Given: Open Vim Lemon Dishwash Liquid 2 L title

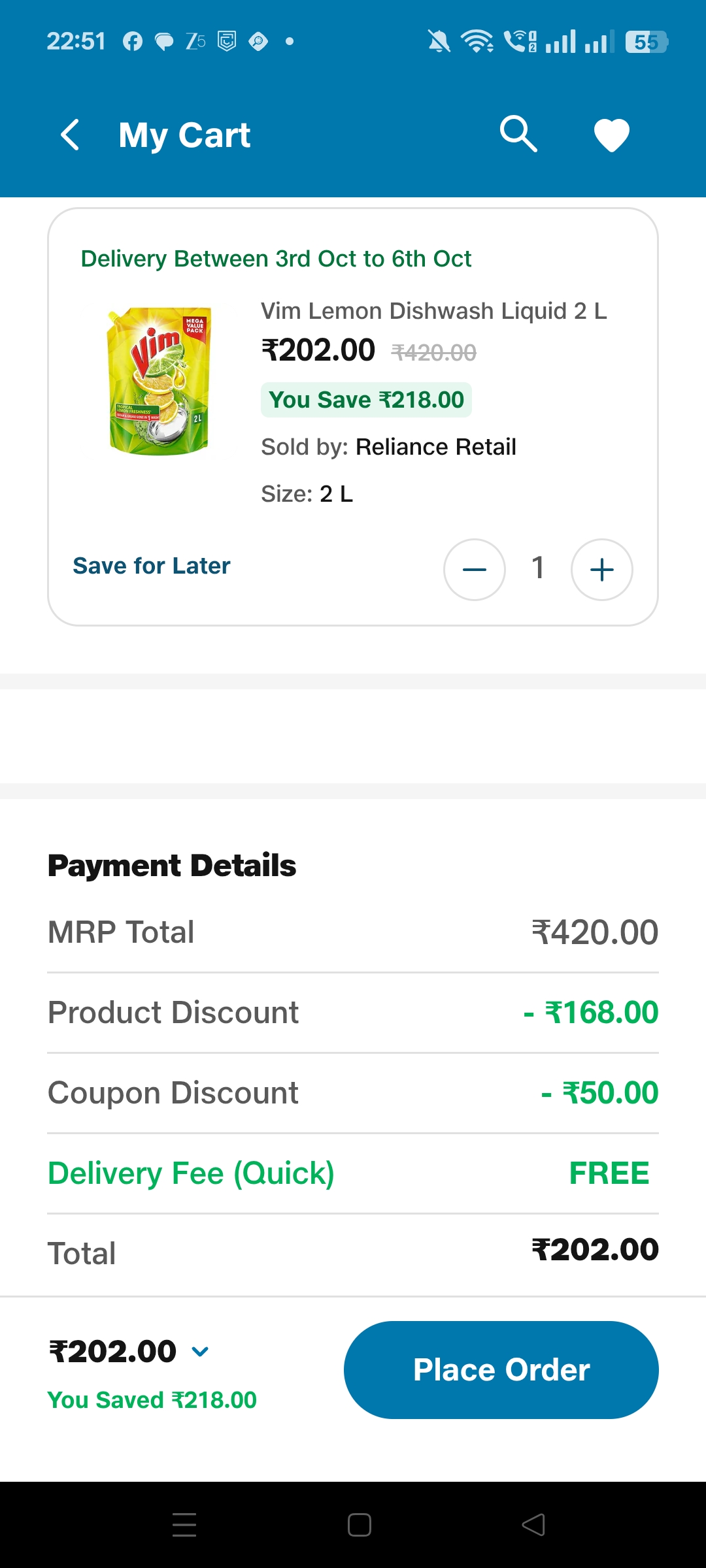Looking at the screenshot, I should (434, 311).
